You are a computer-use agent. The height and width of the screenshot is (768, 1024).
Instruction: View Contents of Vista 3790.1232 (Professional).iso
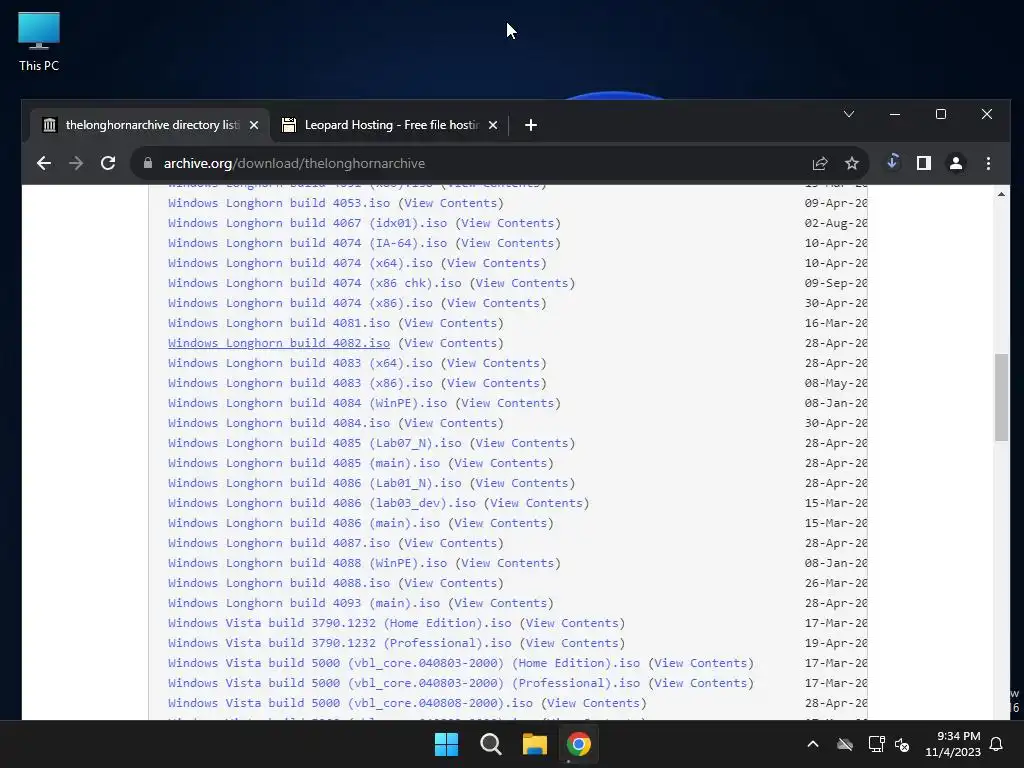click(573, 643)
